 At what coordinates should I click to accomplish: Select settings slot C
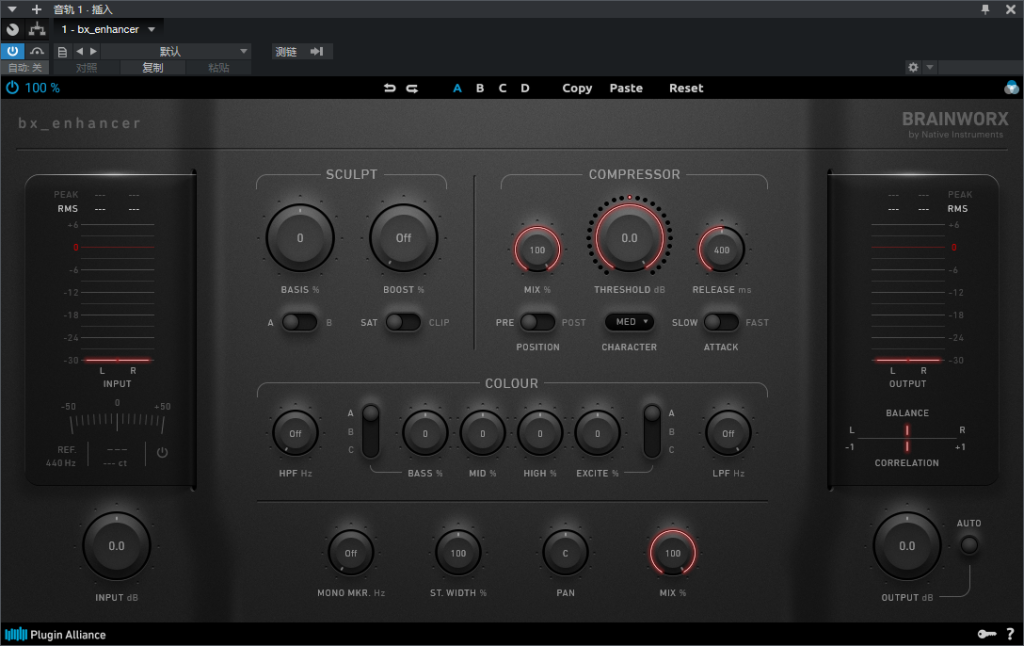pyautogui.click(x=502, y=88)
